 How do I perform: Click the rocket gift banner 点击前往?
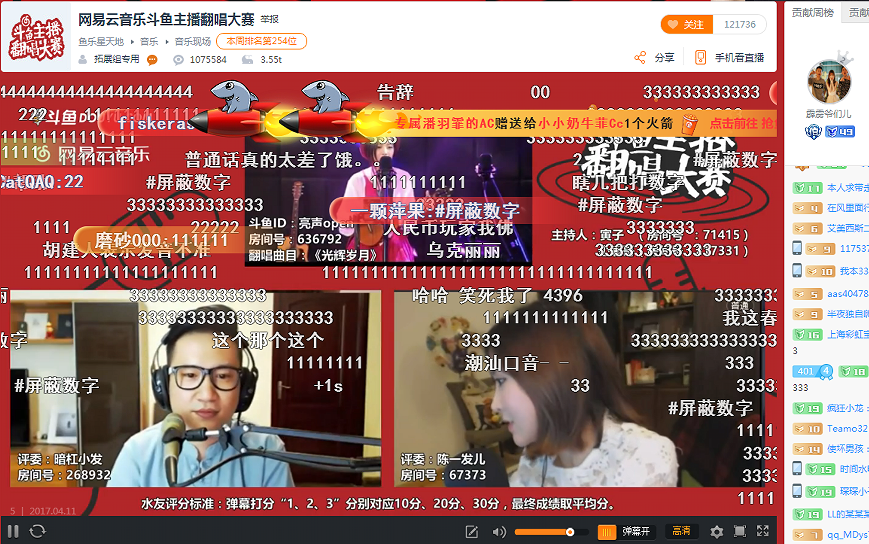[x=743, y=123]
